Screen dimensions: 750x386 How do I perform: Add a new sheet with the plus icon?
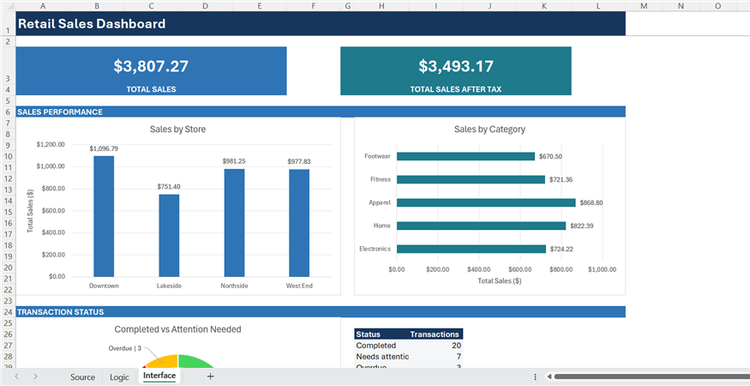tap(210, 376)
